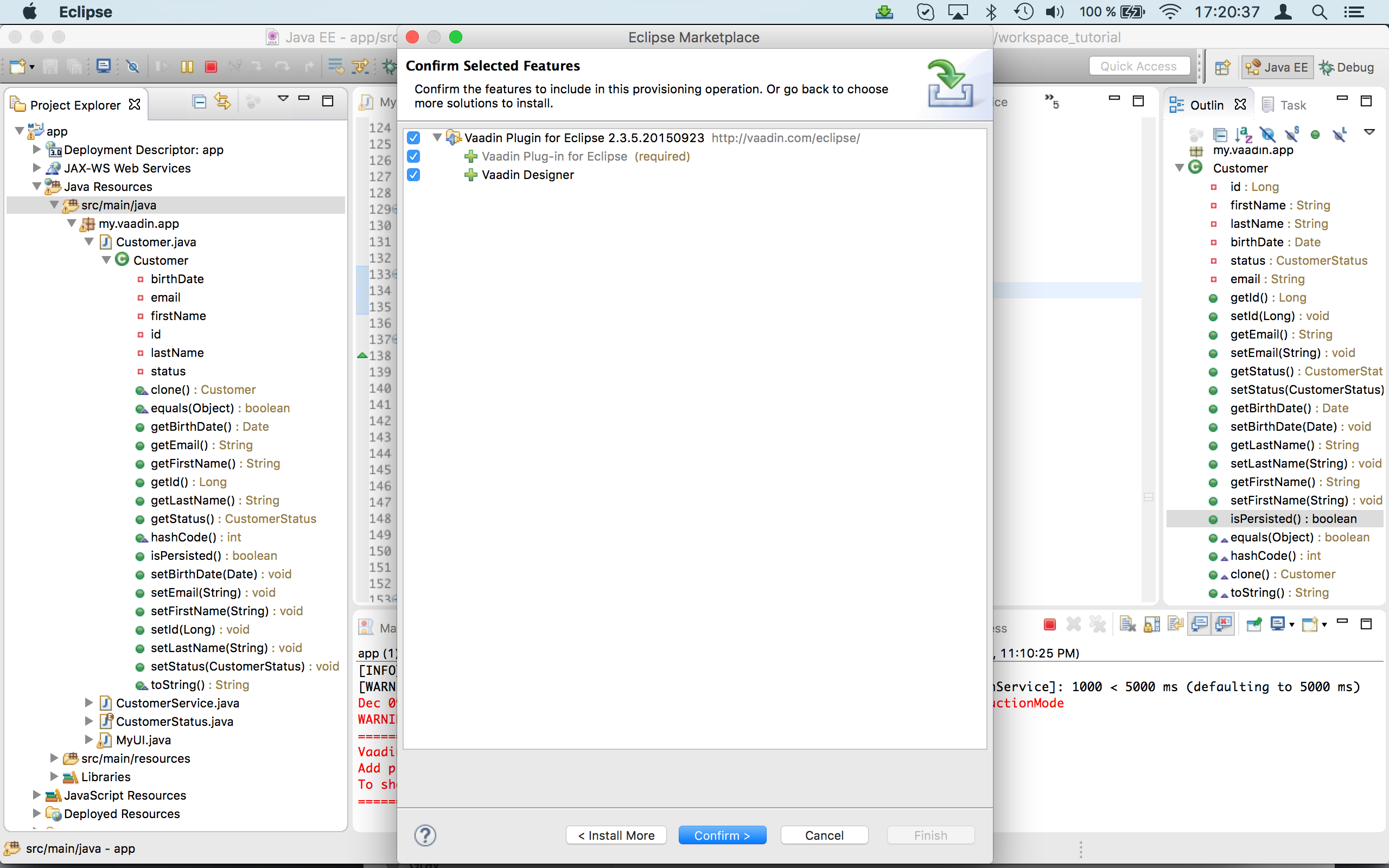1389x868 pixels.
Task: Click the New wizard icon in main toolbar
Action: [x=17, y=67]
